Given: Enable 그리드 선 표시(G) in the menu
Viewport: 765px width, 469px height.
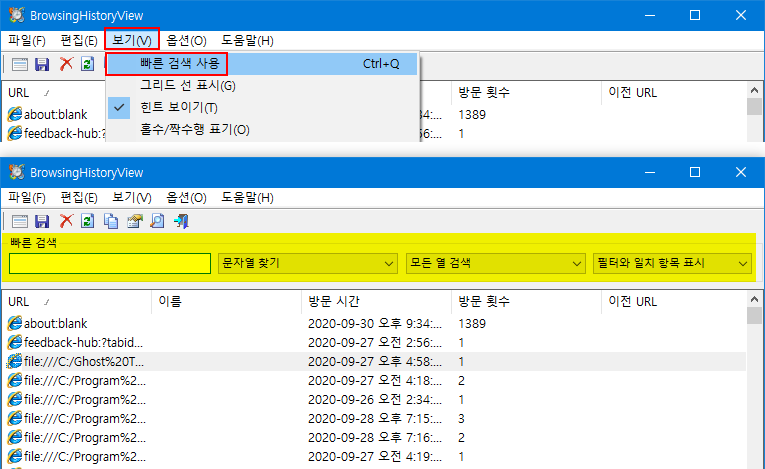Looking at the screenshot, I should [262, 85].
